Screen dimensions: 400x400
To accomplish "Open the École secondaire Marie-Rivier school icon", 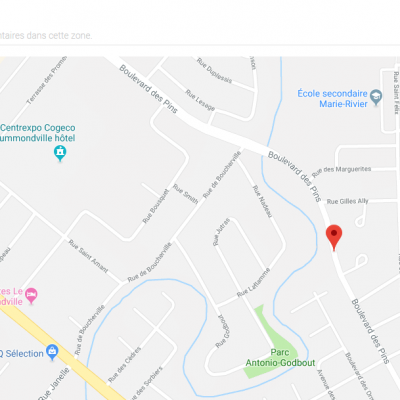I will click(376, 97).
